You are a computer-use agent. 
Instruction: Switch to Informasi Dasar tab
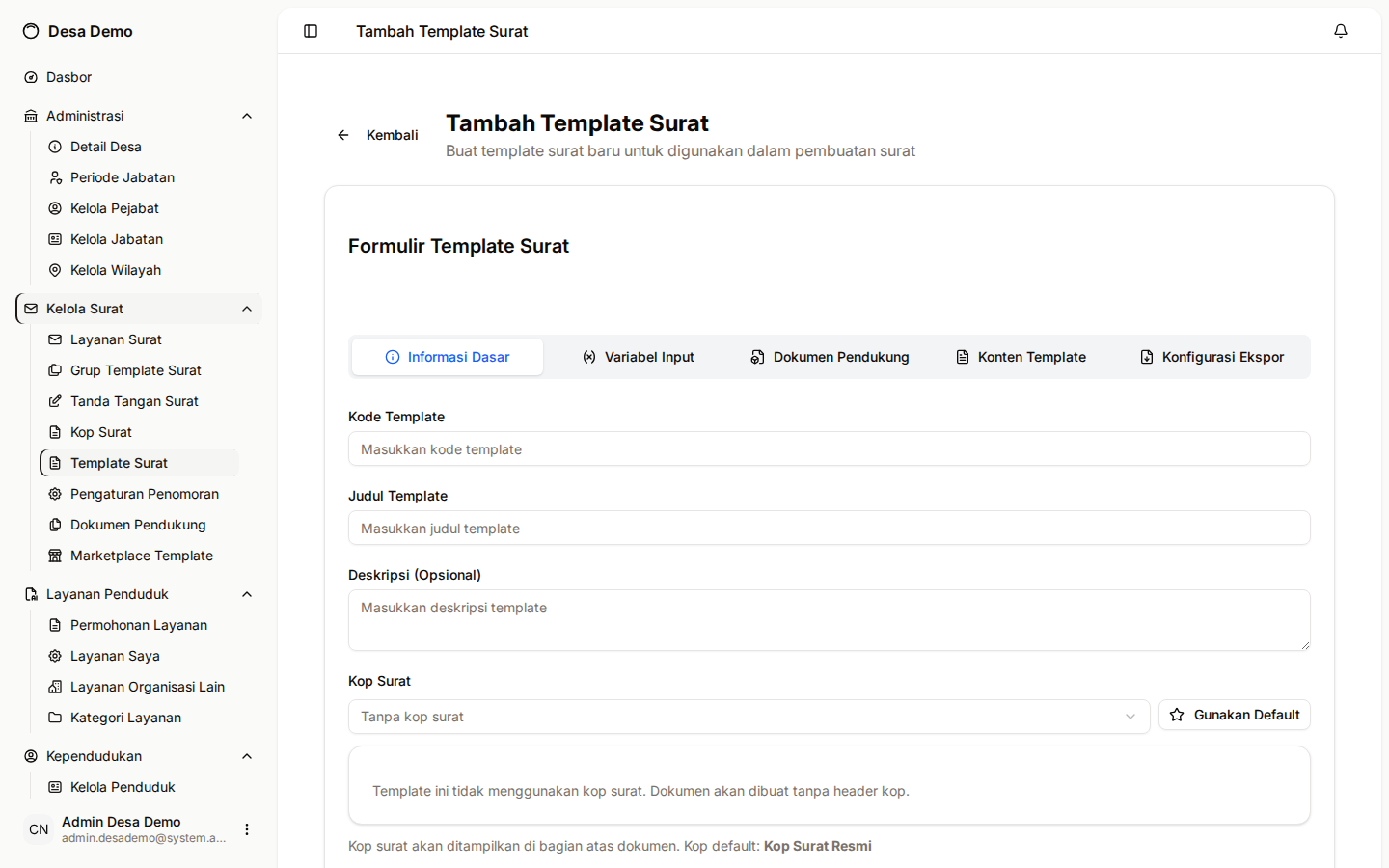[x=448, y=357]
